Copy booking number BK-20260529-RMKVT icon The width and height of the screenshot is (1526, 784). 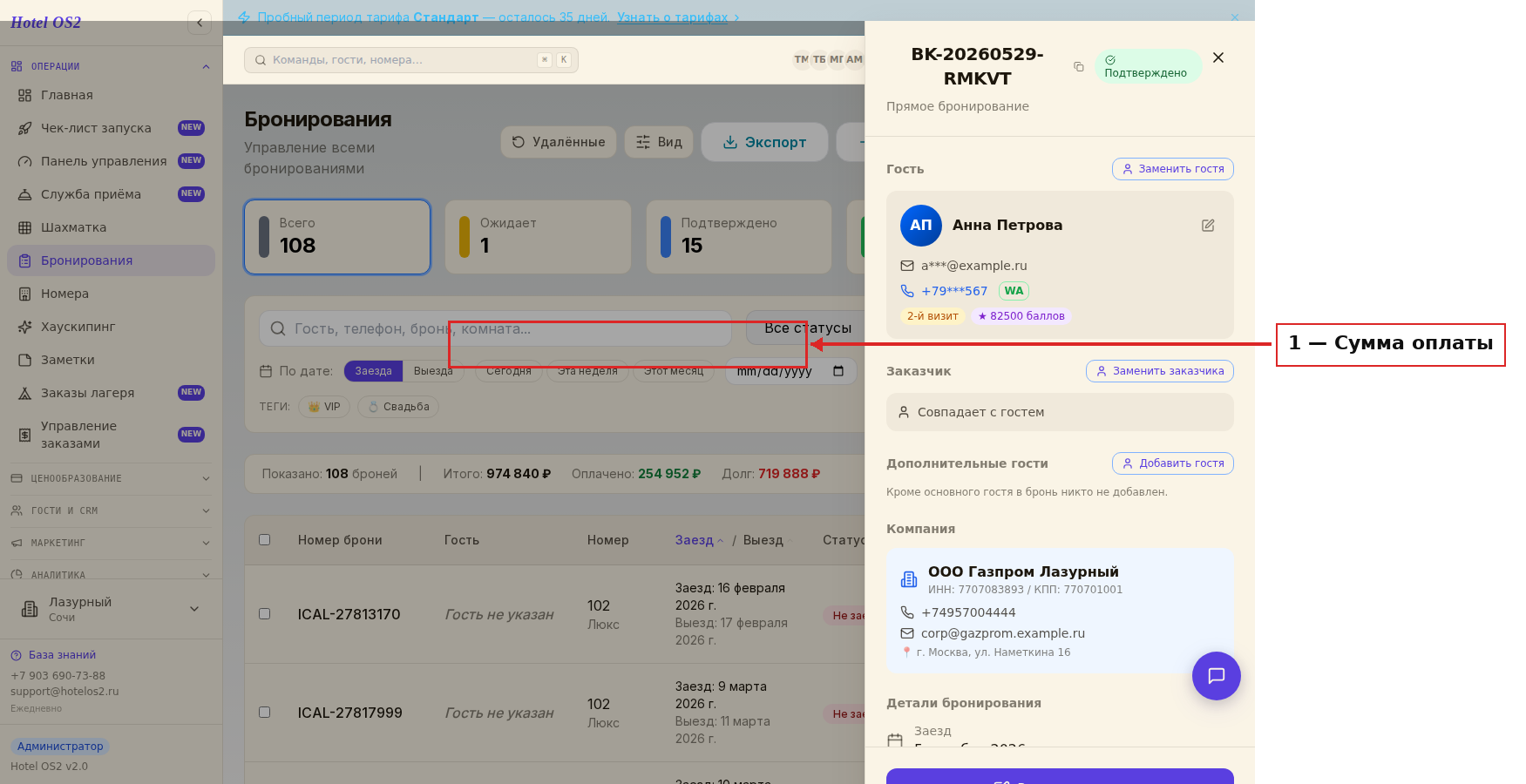pyautogui.click(x=1078, y=67)
